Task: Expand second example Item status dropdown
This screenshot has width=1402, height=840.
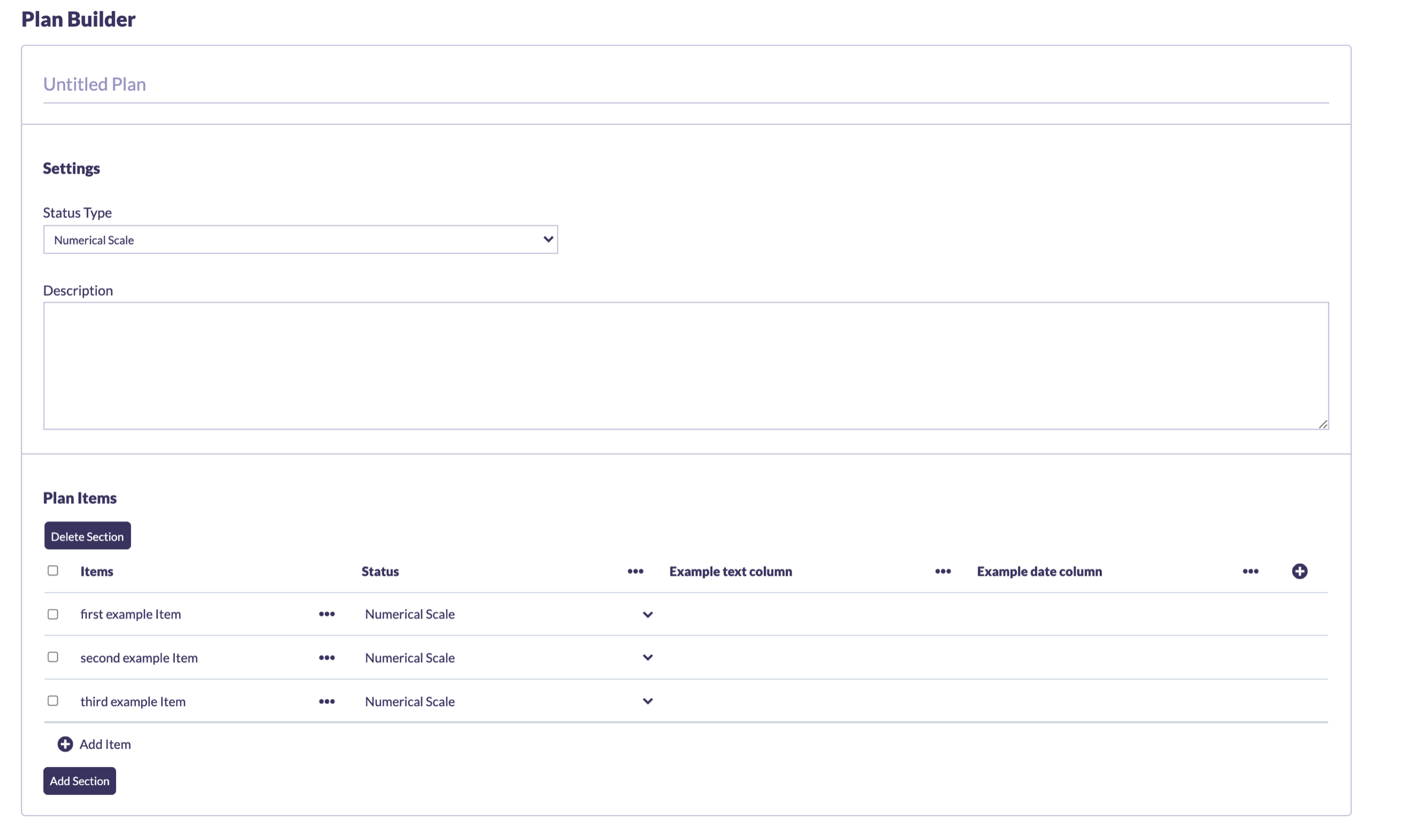Action: click(647, 658)
